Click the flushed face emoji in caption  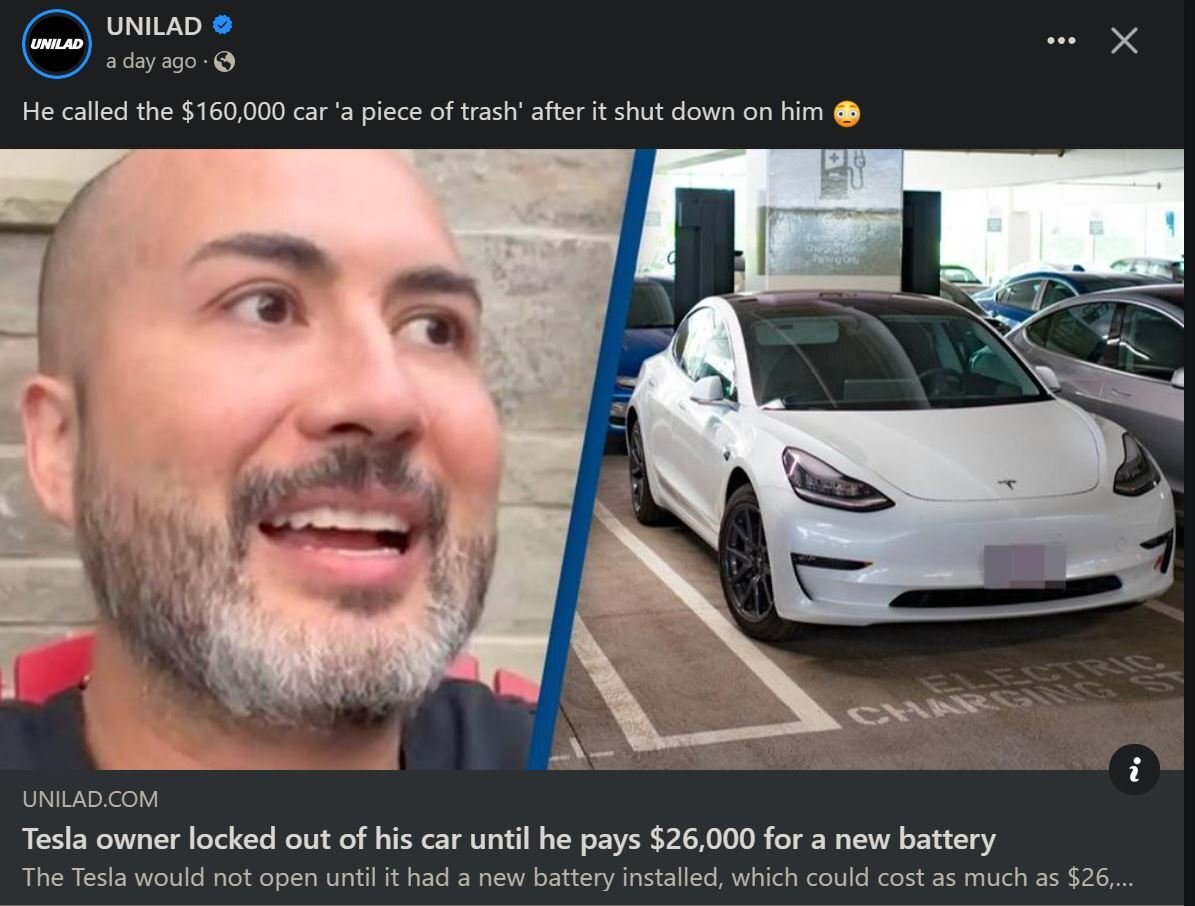coord(847,113)
